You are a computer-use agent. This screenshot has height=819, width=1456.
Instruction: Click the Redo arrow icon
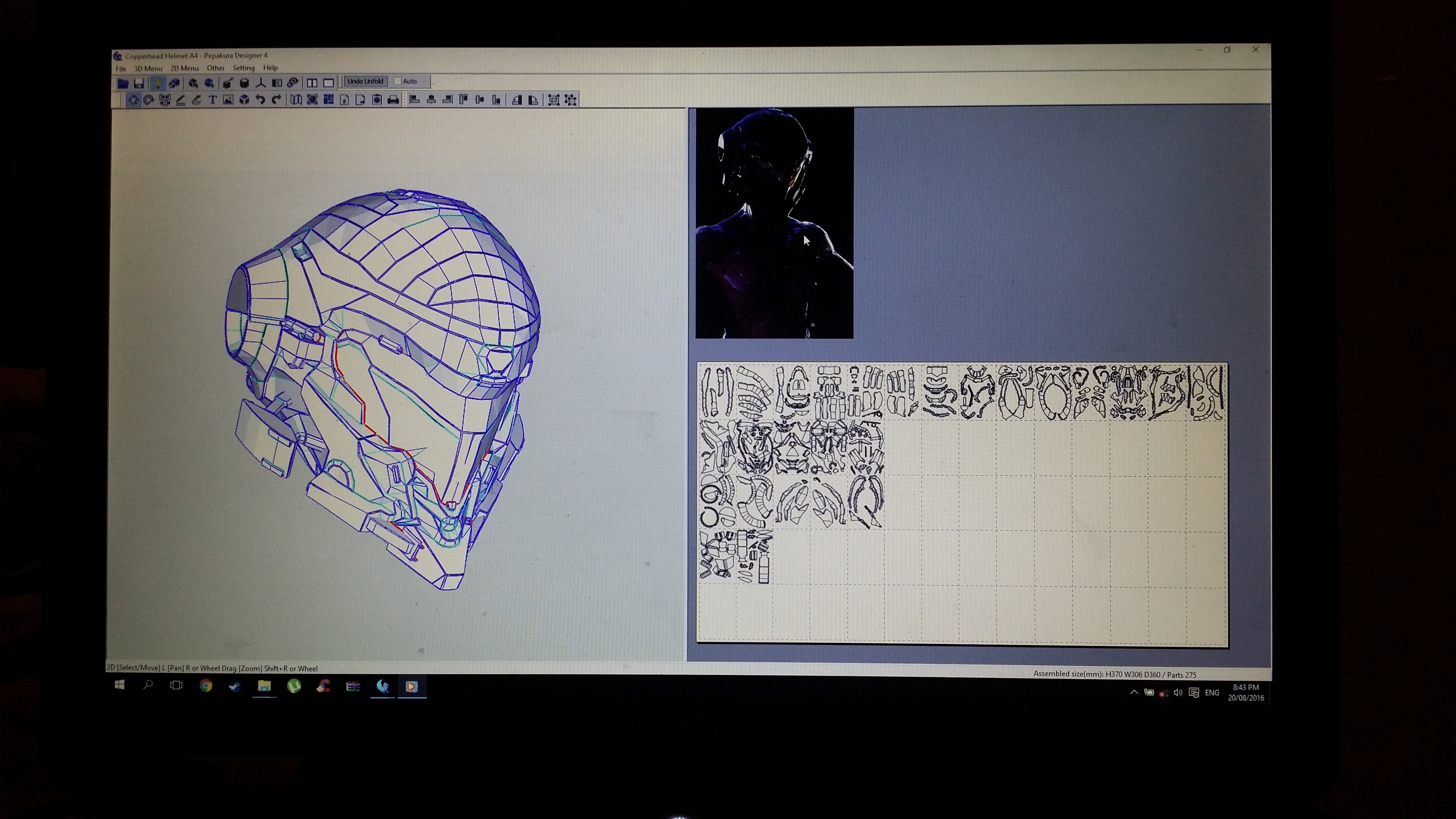277,100
